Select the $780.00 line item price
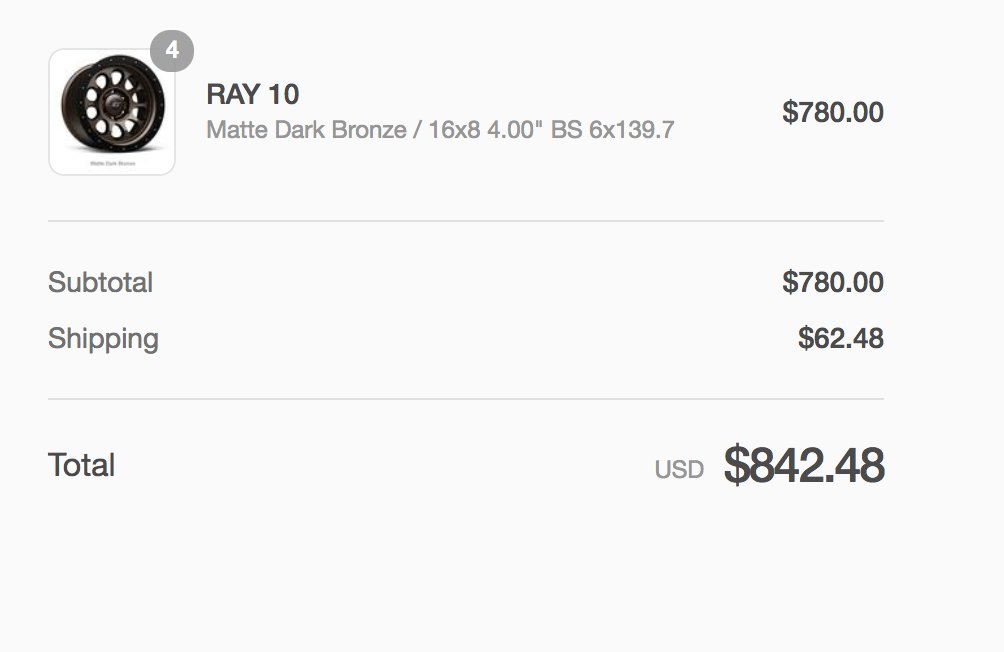Screen dimensions: 1004x652 [x=832, y=112]
